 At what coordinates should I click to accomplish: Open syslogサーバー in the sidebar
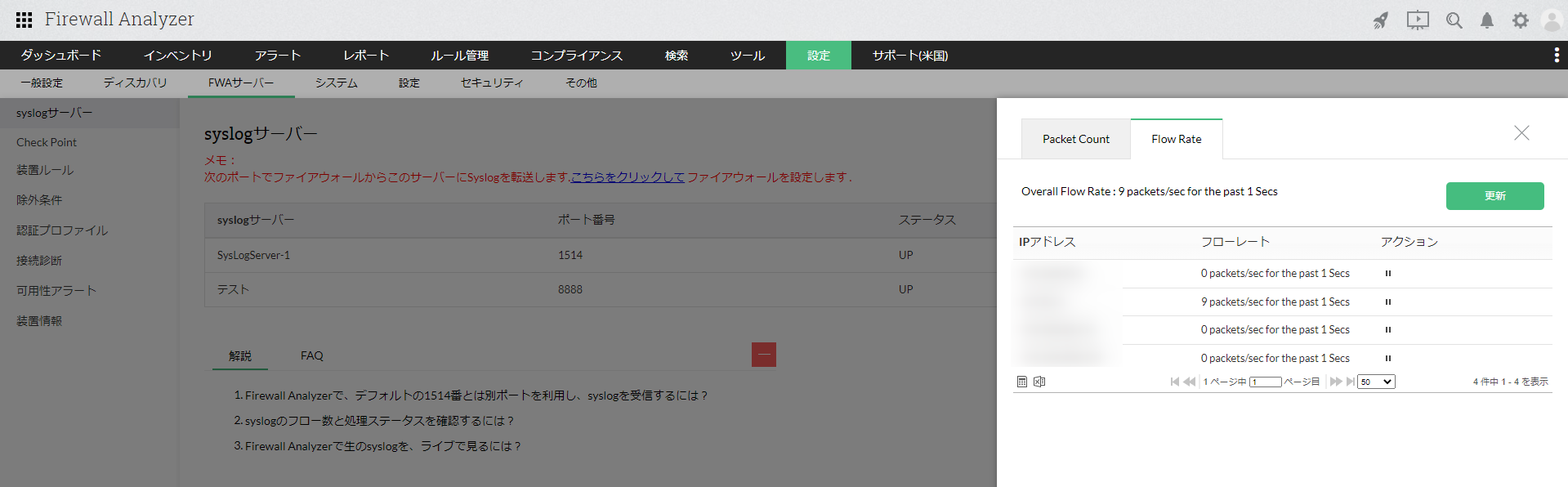[90, 113]
